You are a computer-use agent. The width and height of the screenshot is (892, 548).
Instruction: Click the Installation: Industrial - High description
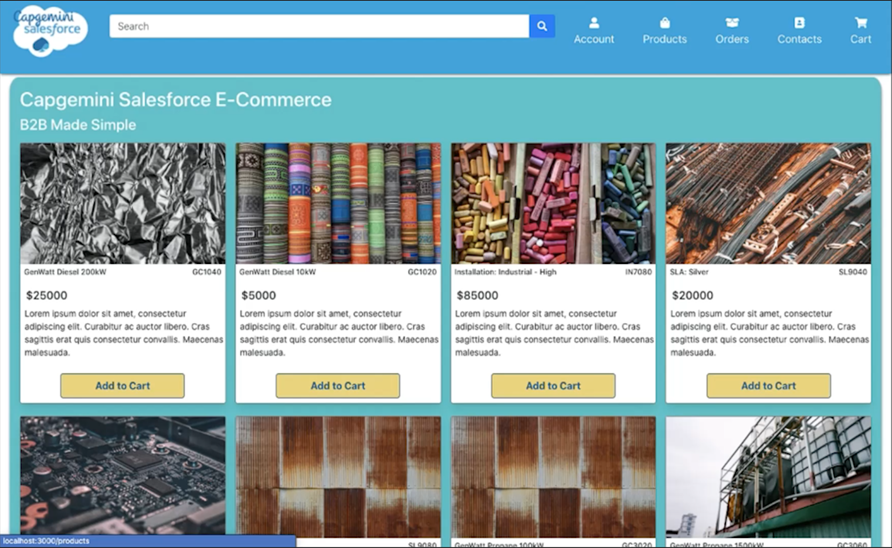pos(554,333)
